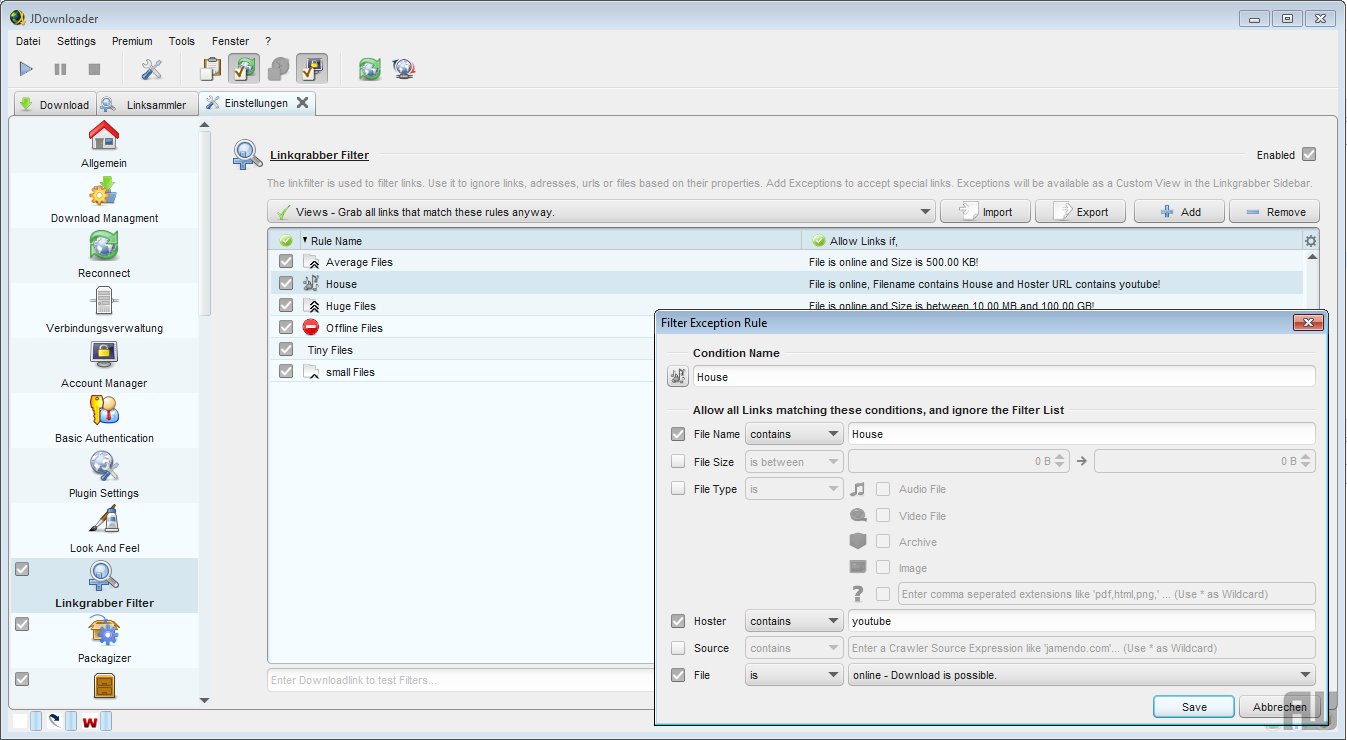Click the Save button
Viewport: 1347px width, 740px height.
click(1194, 707)
